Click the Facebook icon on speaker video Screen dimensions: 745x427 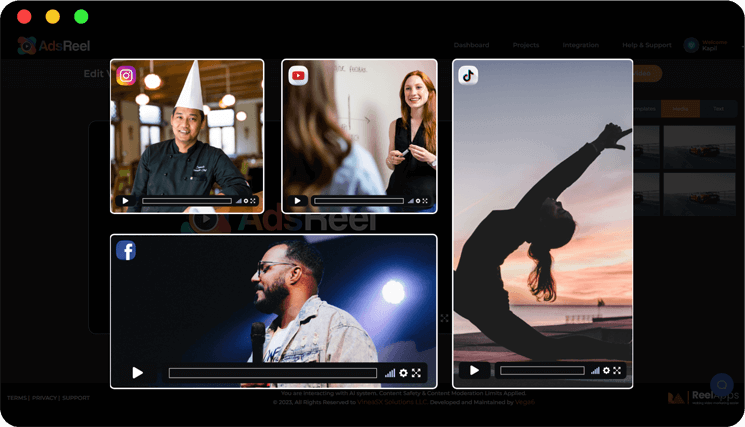coord(126,250)
